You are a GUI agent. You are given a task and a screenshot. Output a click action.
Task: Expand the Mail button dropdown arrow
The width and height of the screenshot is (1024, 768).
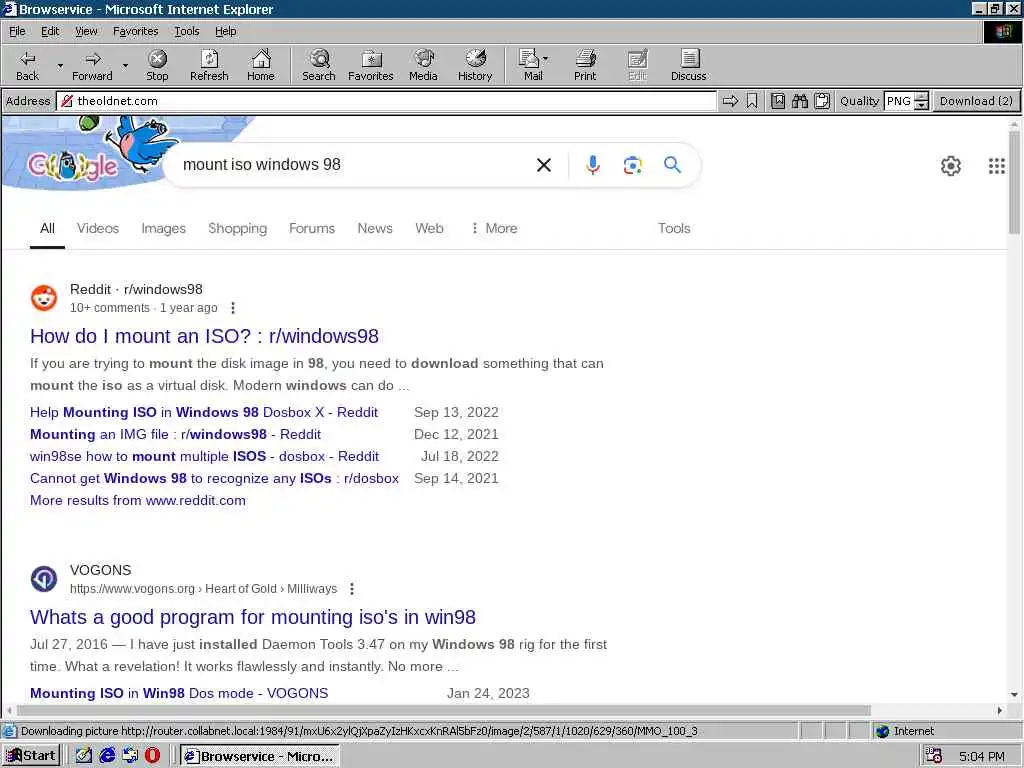pos(546,59)
